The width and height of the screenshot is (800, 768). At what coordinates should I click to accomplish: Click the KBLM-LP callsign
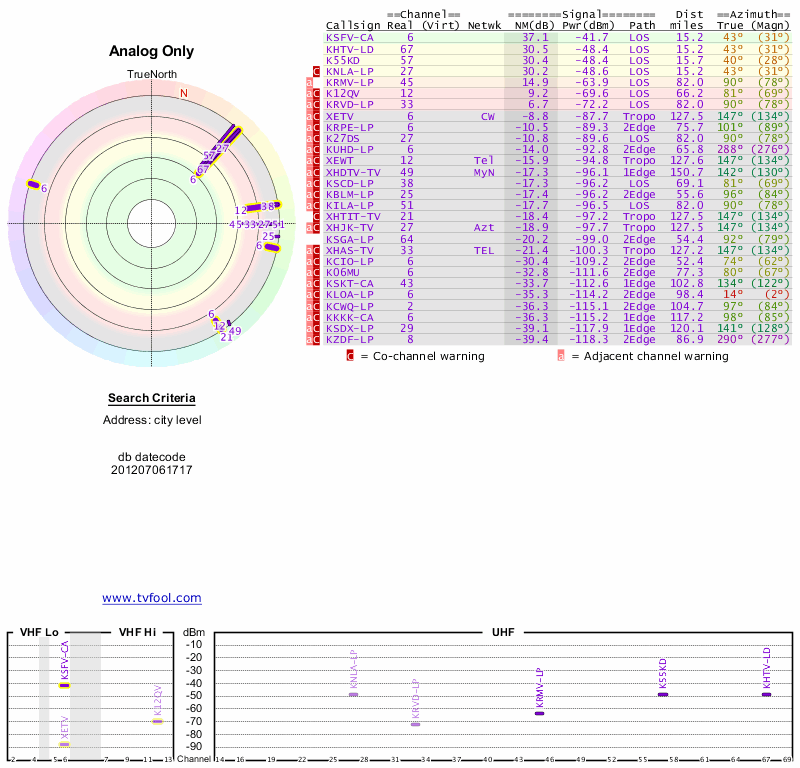[x=349, y=194]
